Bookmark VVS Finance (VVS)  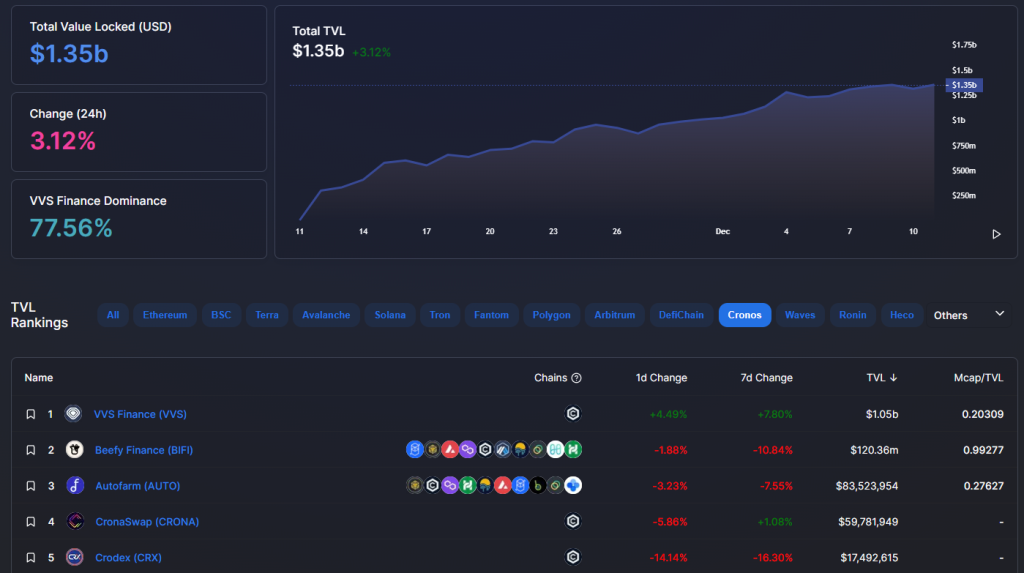click(x=30, y=414)
